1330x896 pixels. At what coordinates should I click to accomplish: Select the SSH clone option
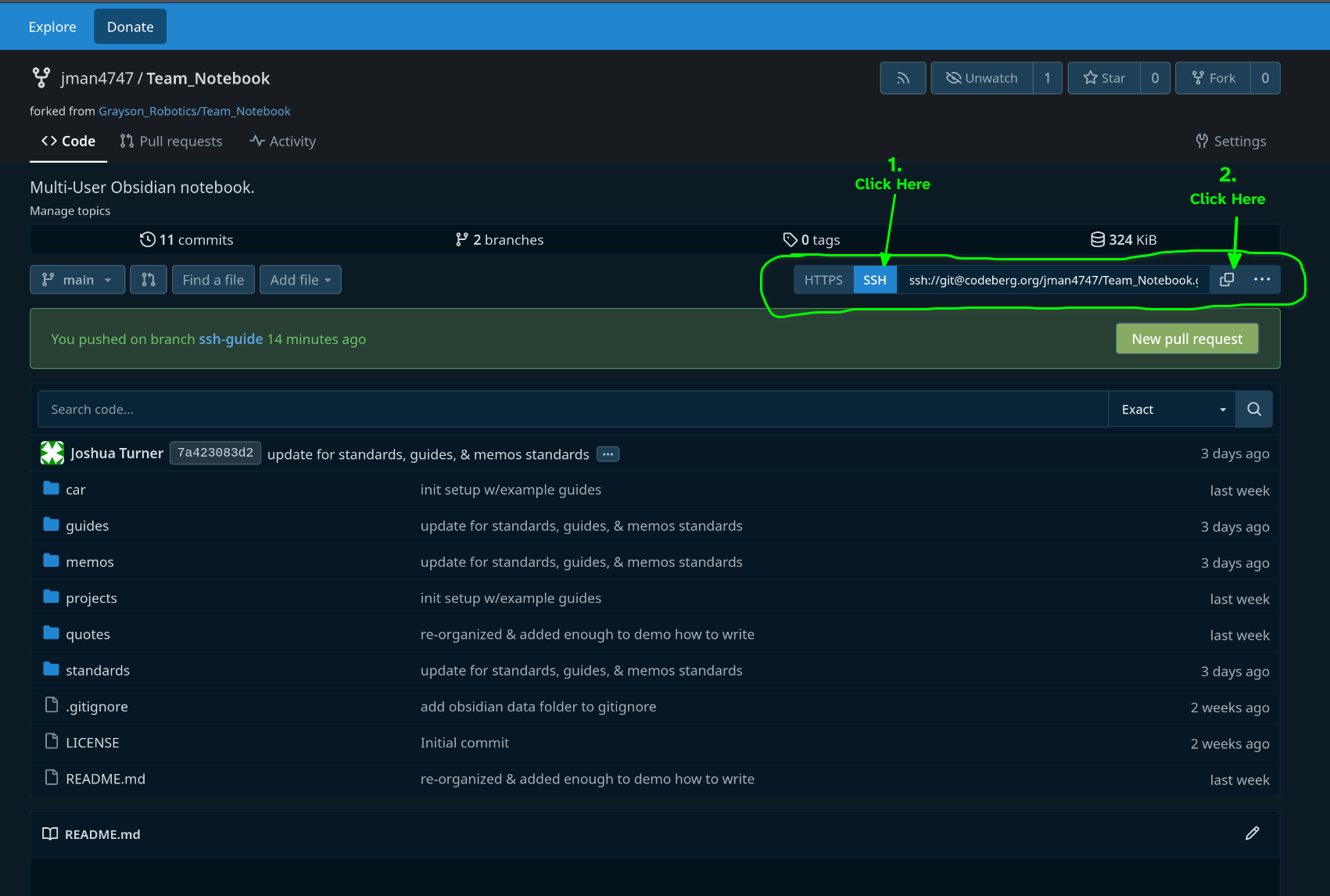pyautogui.click(x=875, y=280)
